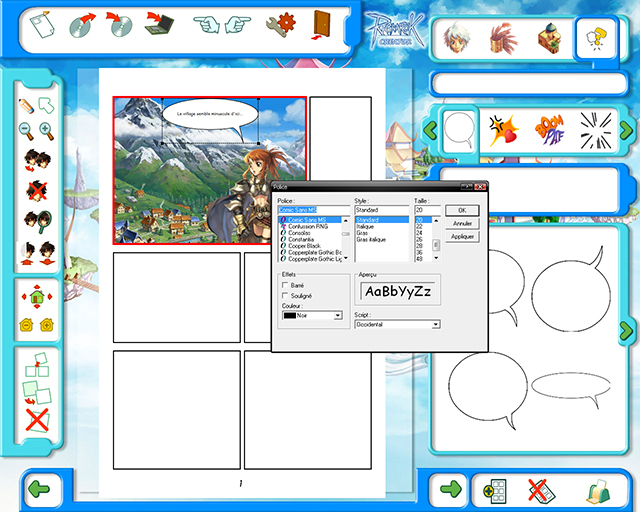Select Cooper Black in the font list
Screen dimensions: 640x512
point(304,246)
